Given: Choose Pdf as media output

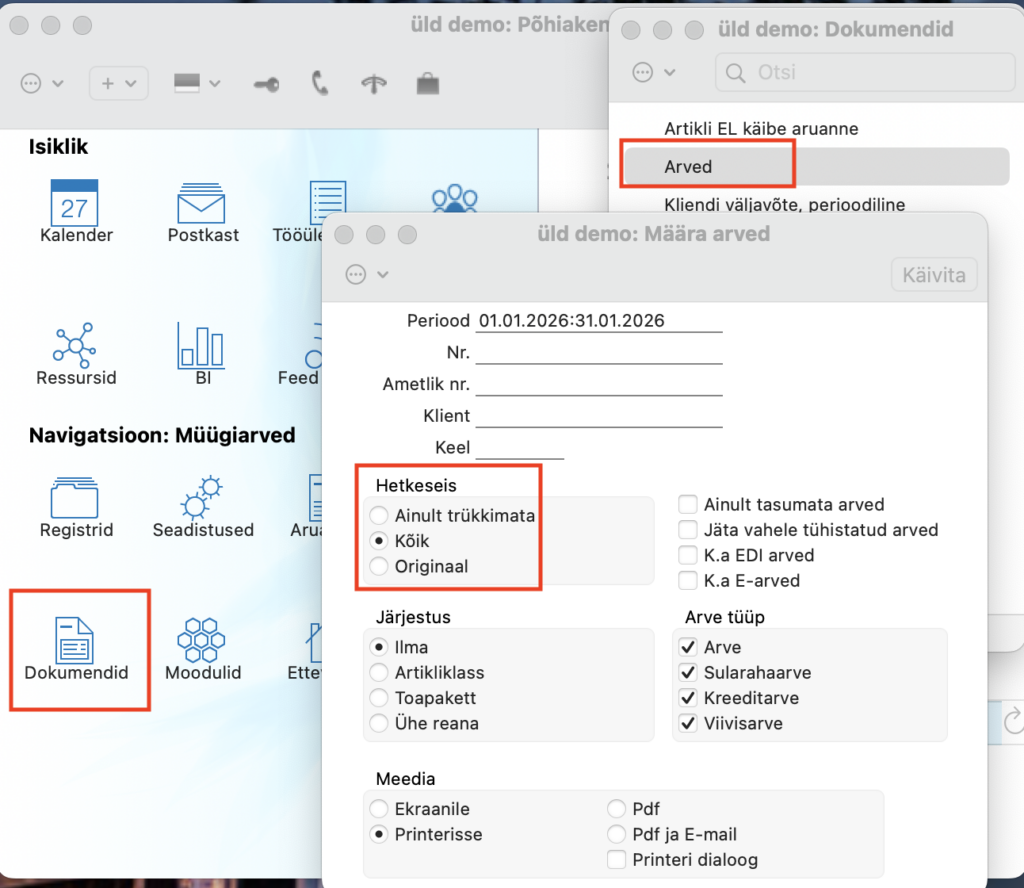Looking at the screenshot, I should point(616,809).
